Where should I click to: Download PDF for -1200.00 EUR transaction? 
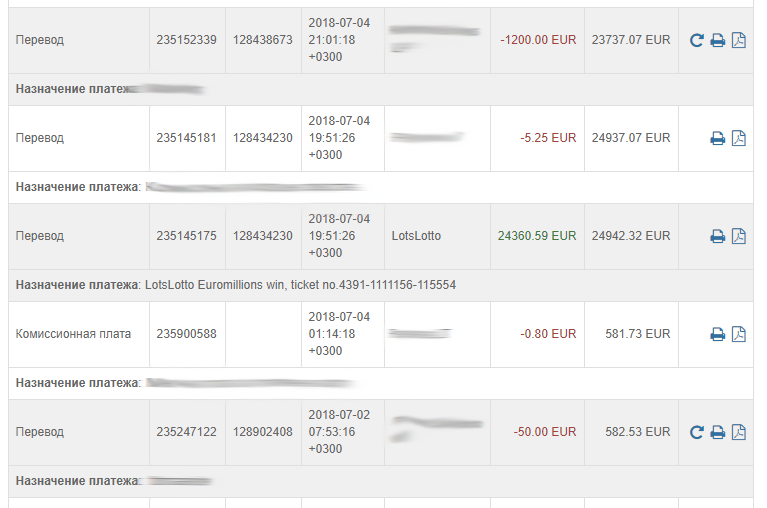tap(739, 40)
